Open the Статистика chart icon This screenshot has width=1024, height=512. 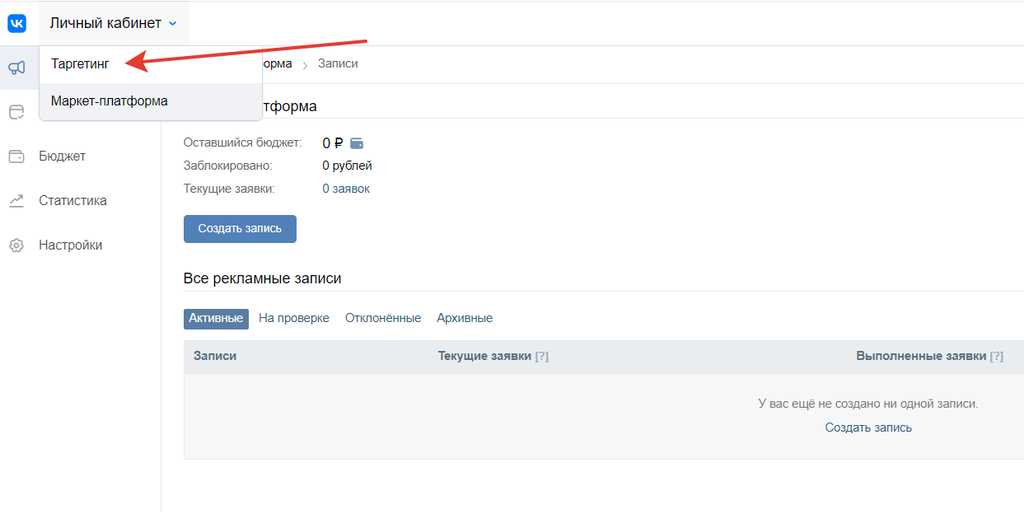[x=16, y=201]
